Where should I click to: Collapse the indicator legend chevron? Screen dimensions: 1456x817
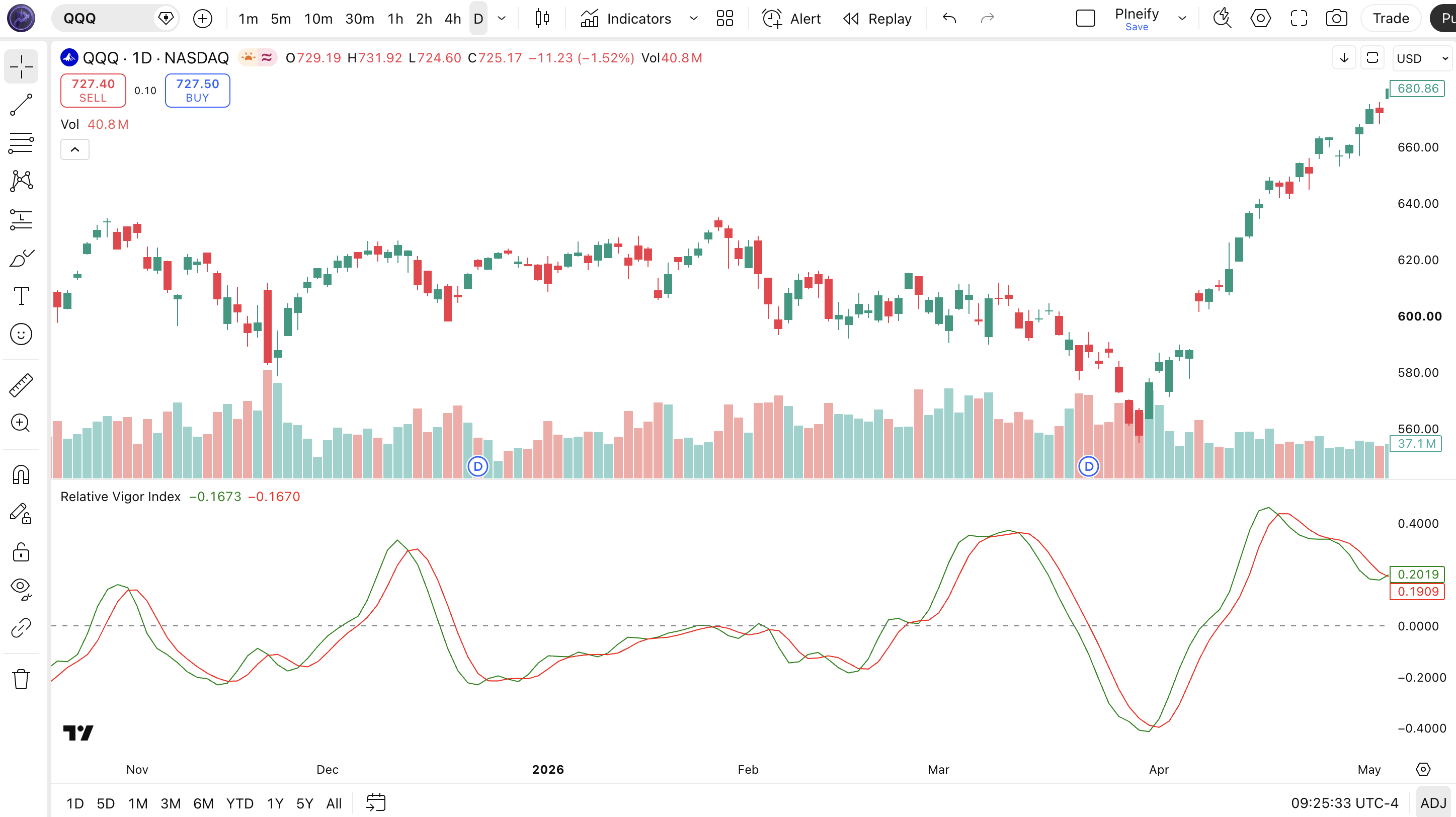[74, 150]
